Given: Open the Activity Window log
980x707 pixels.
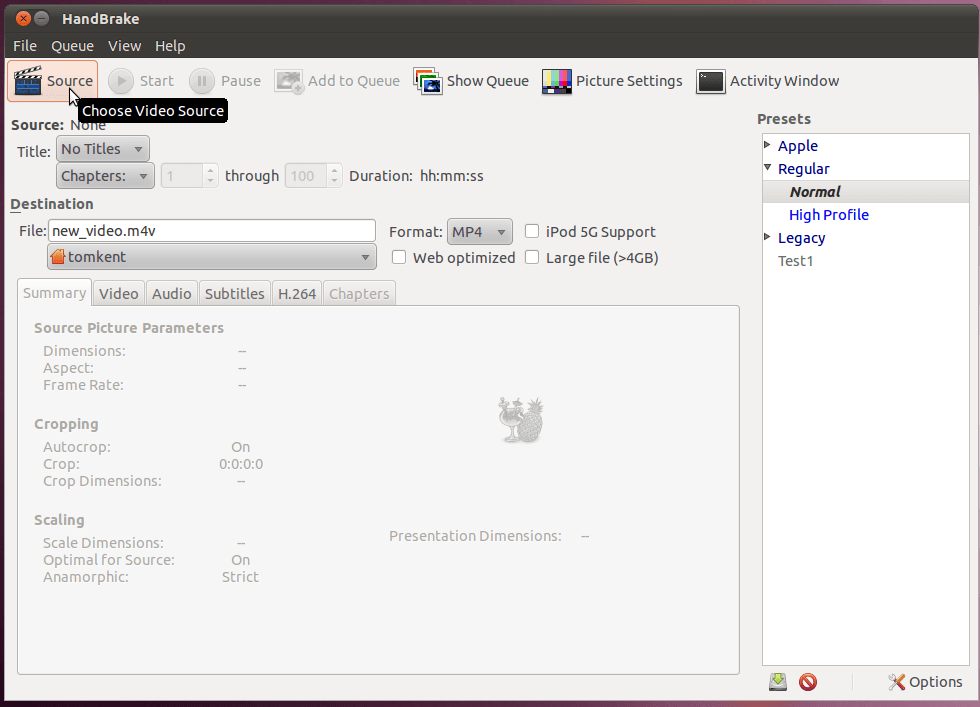Looking at the screenshot, I should click(767, 81).
